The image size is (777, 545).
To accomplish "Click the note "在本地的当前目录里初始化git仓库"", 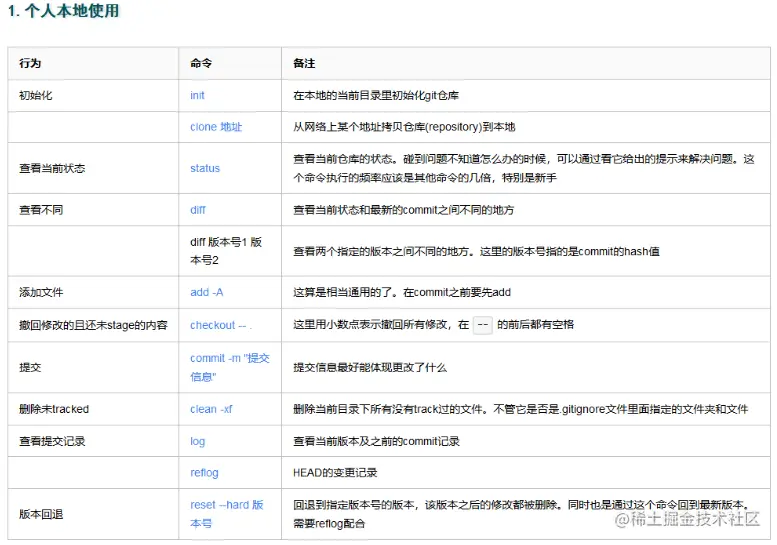I will coord(376,96).
